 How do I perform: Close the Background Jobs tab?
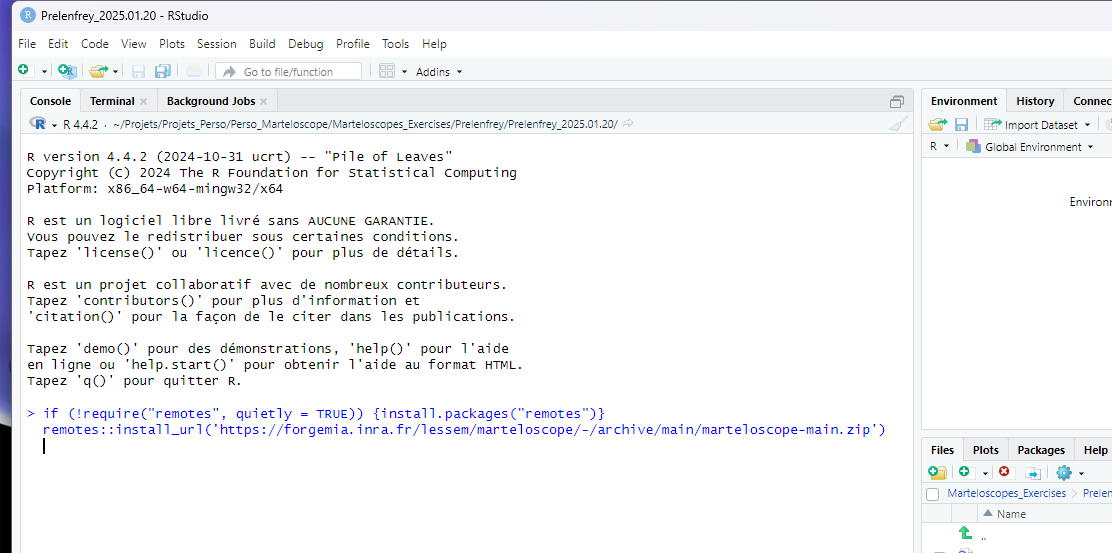pyautogui.click(x=263, y=101)
